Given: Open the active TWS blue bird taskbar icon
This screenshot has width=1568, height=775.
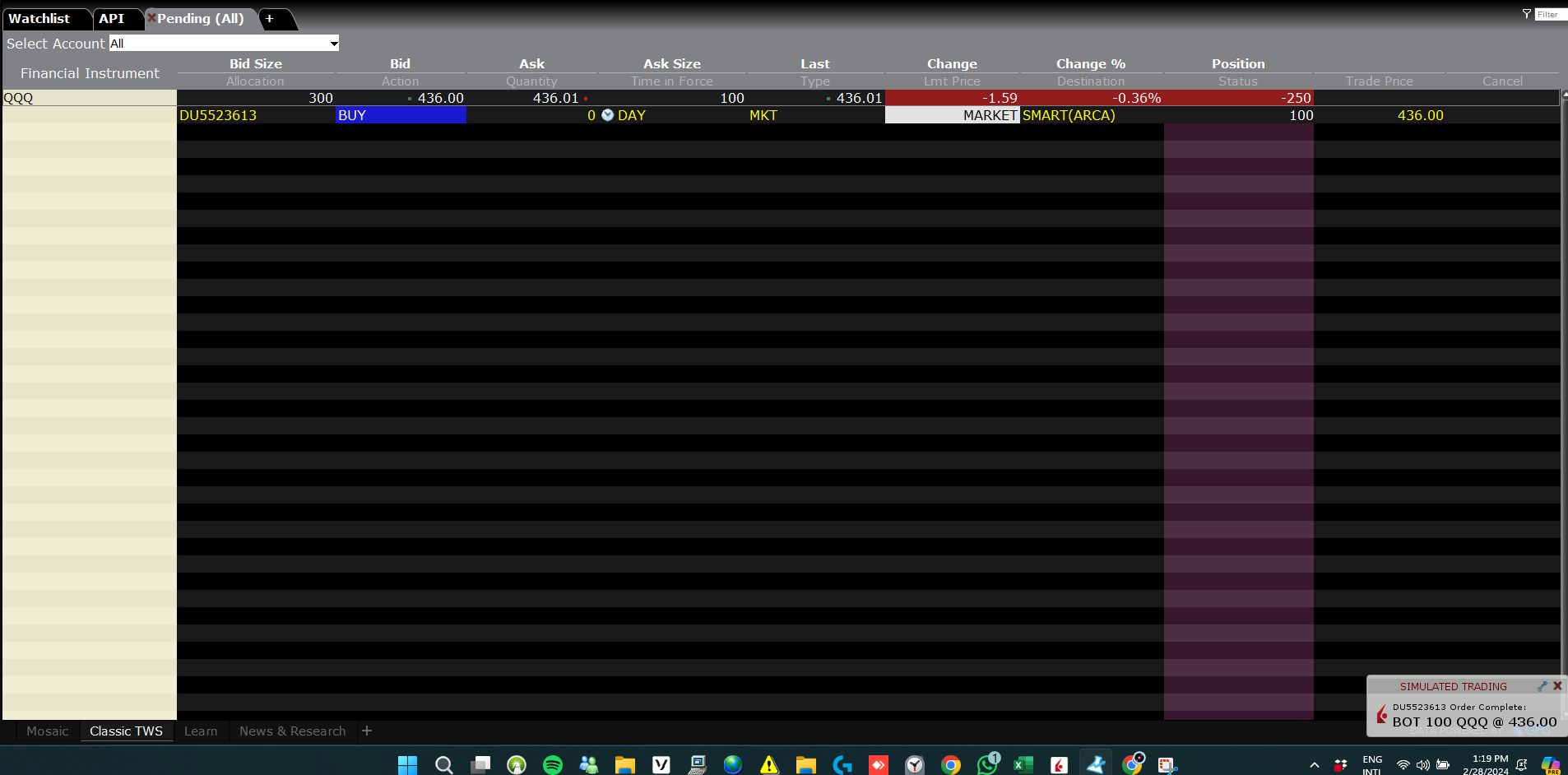Looking at the screenshot, I should pyautogui.click(x=1096, y=765).
